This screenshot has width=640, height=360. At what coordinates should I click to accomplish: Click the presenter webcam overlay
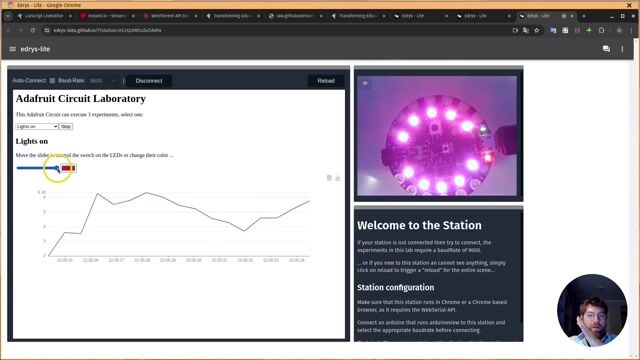(x=592, y=310)
